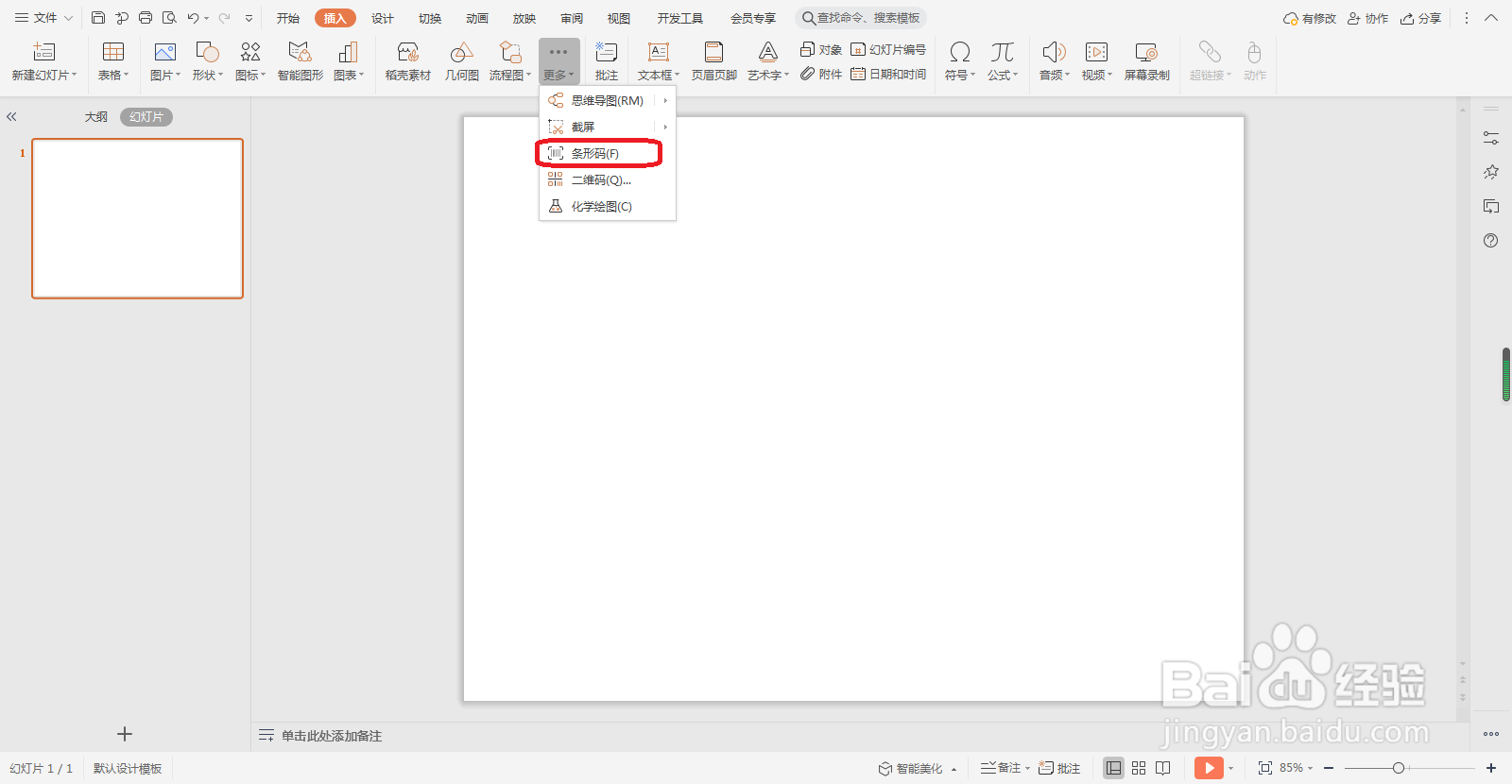Click the 查找命令、搜索模板 search box
The image size is (1512, 784).
[861, 18]
